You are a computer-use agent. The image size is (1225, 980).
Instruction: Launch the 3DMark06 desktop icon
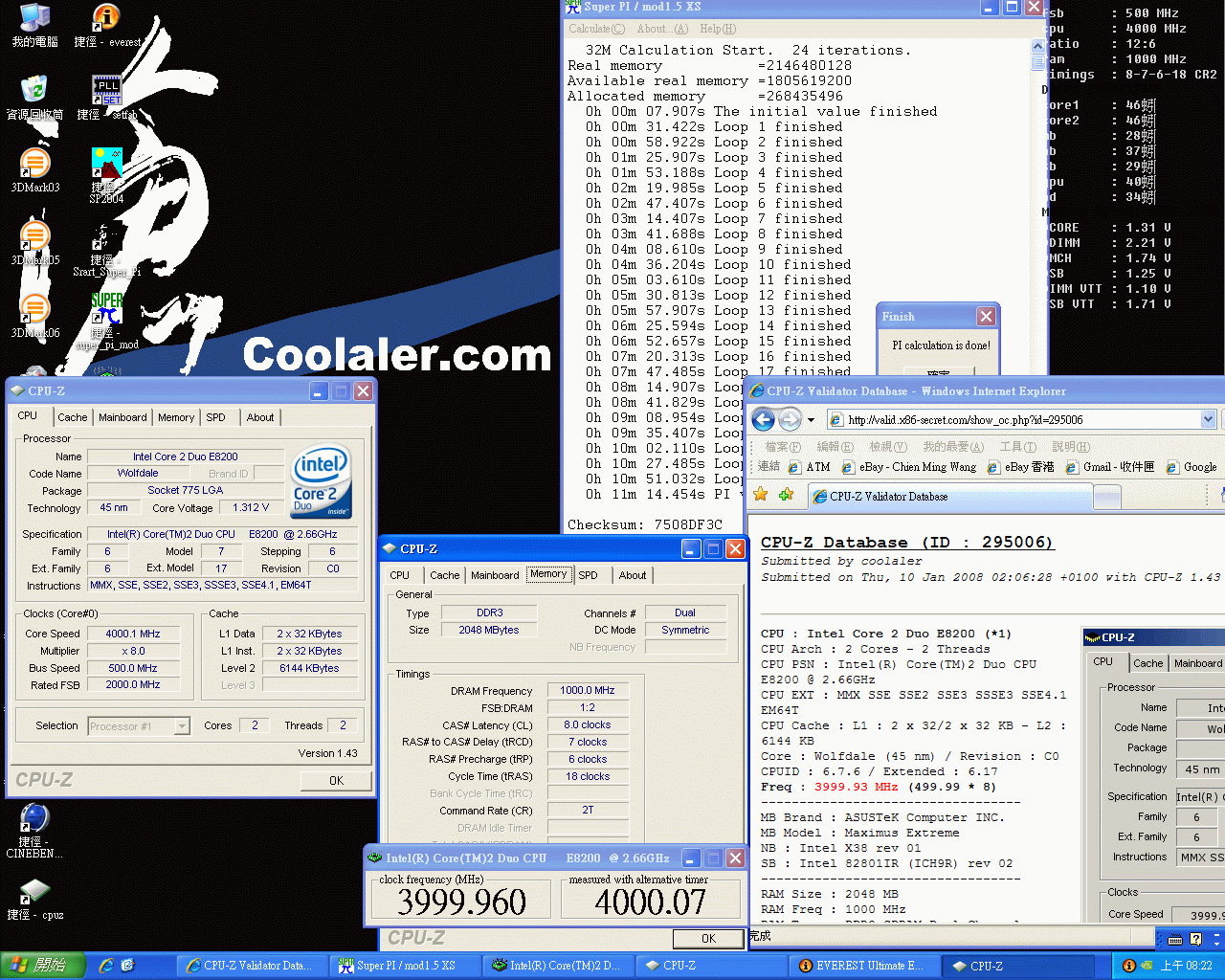[34, 316]
